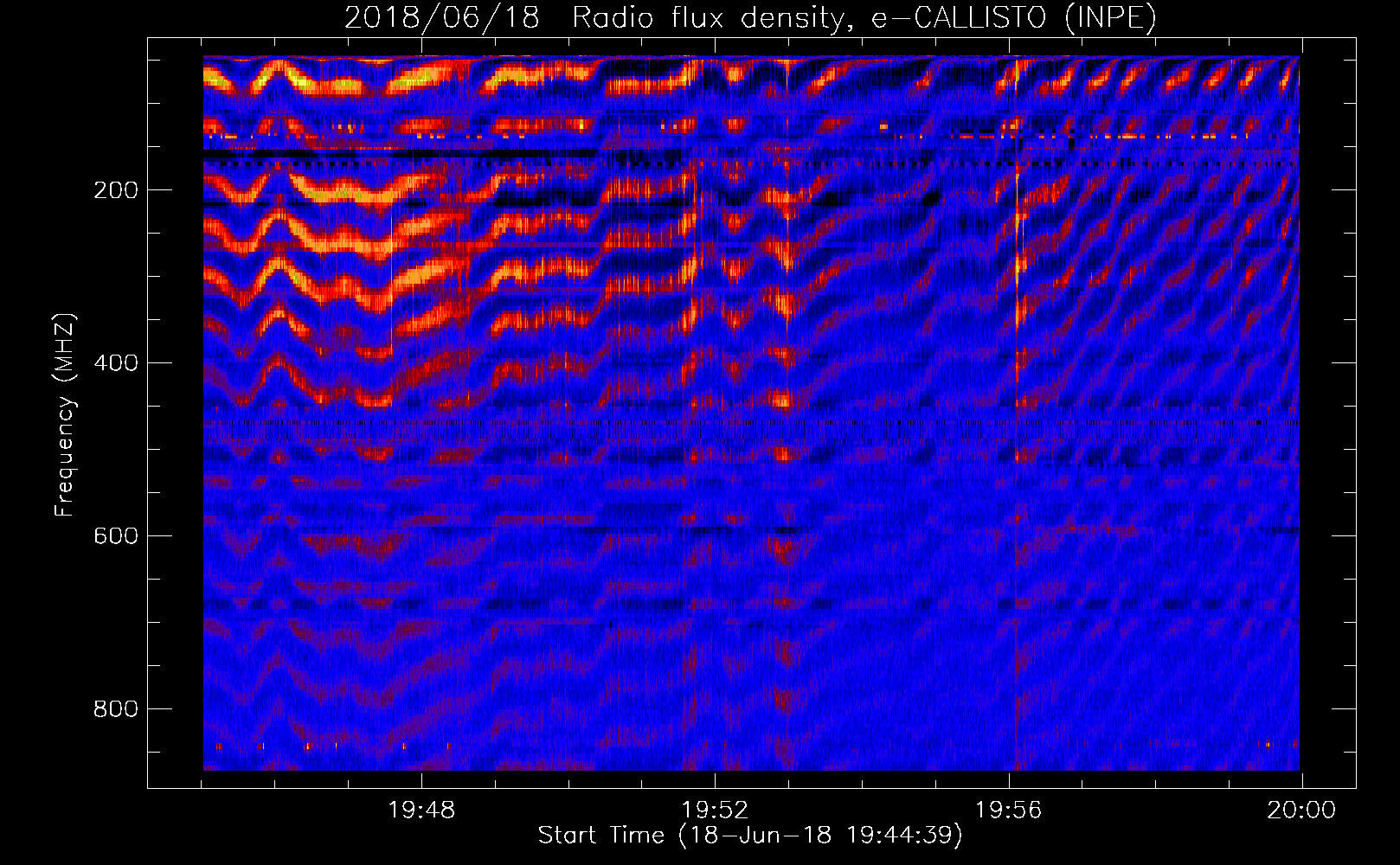The width and height of the screenshot is (1400, 865).
Task: Click the "Frequency (MHZ)" axis label
Action: point(65,415)
